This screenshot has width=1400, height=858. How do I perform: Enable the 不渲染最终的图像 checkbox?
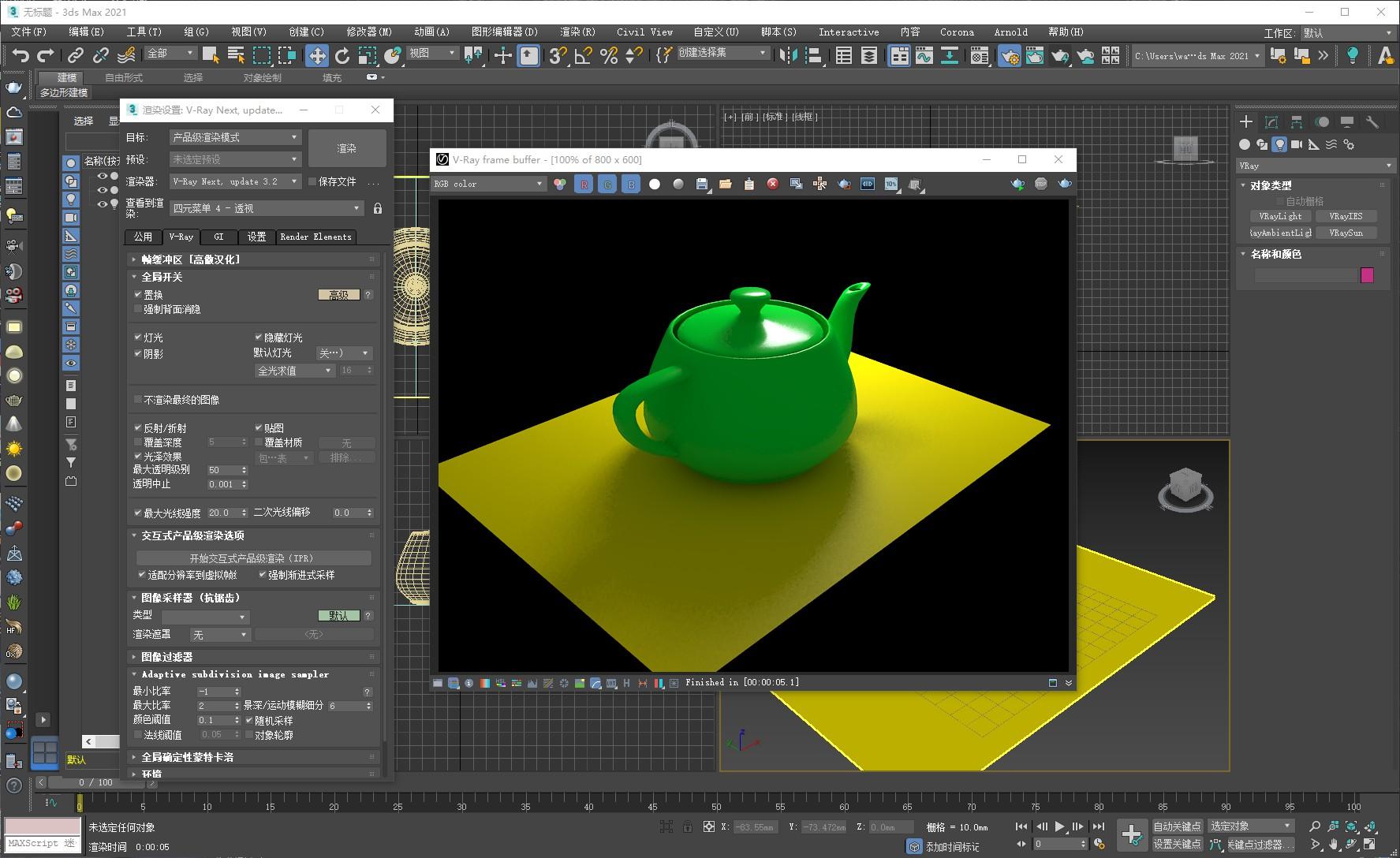coord(139,400)
